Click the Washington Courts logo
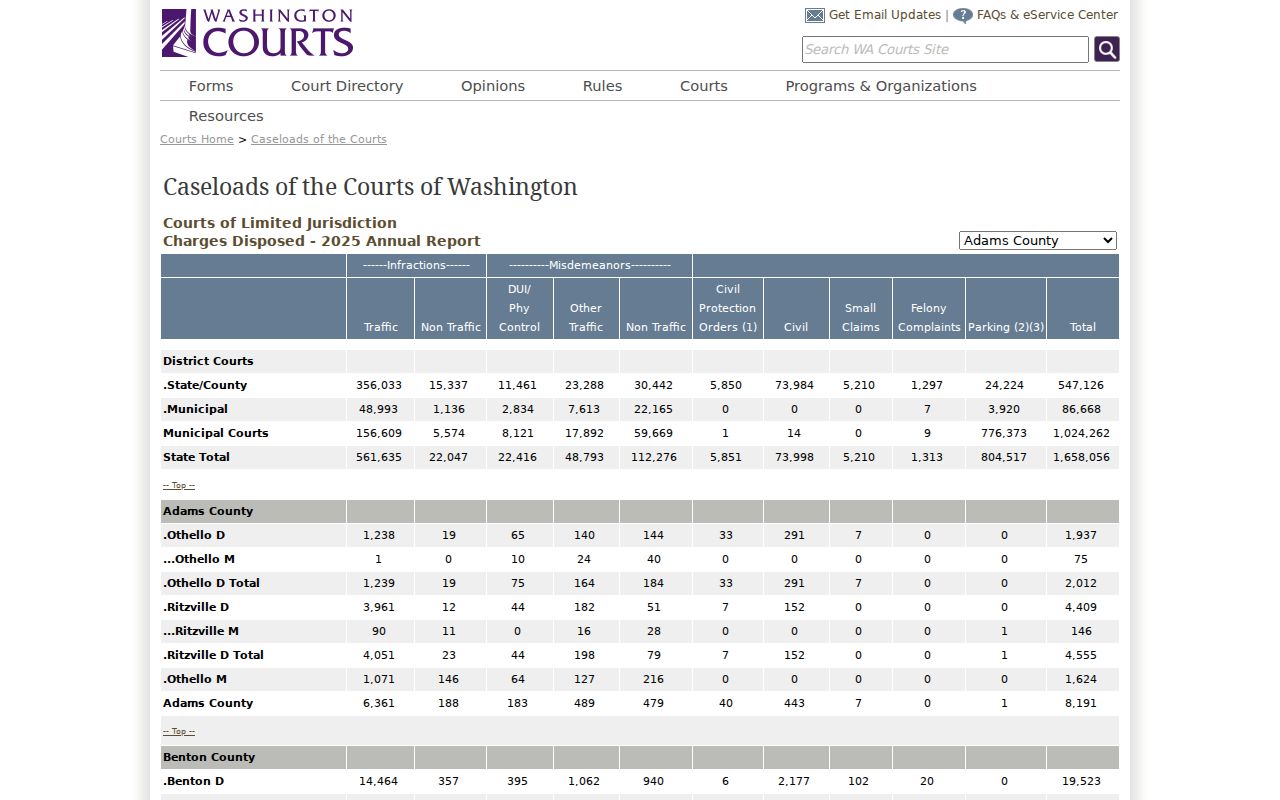Image resolution: width=1280 pixels, height=800 pixels. coord(257,33)
